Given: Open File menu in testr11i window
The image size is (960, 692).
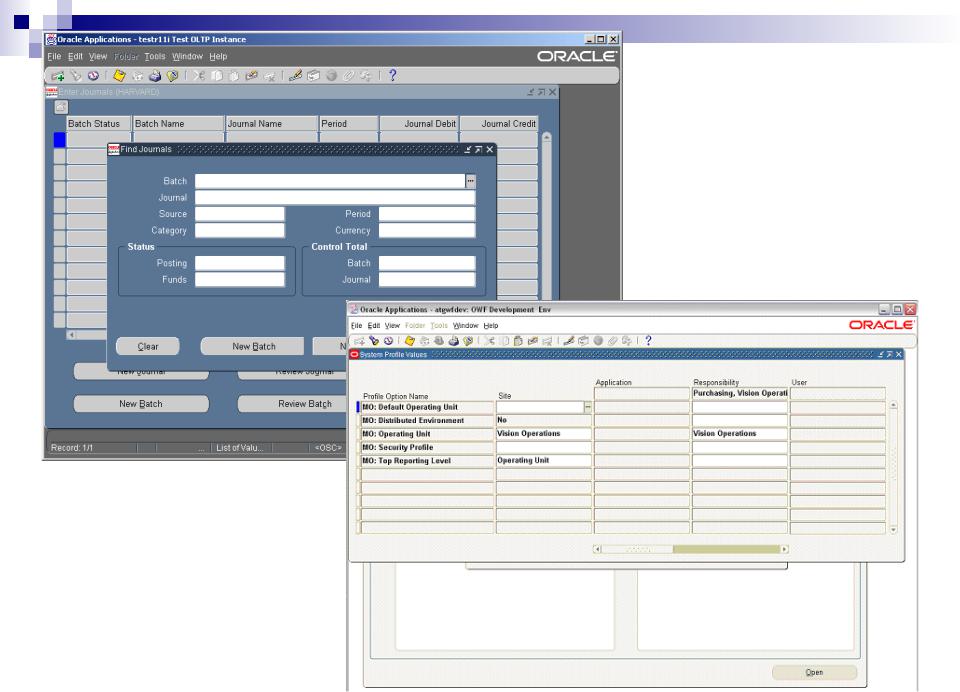Looking at the screenshot, I should 54,56.
